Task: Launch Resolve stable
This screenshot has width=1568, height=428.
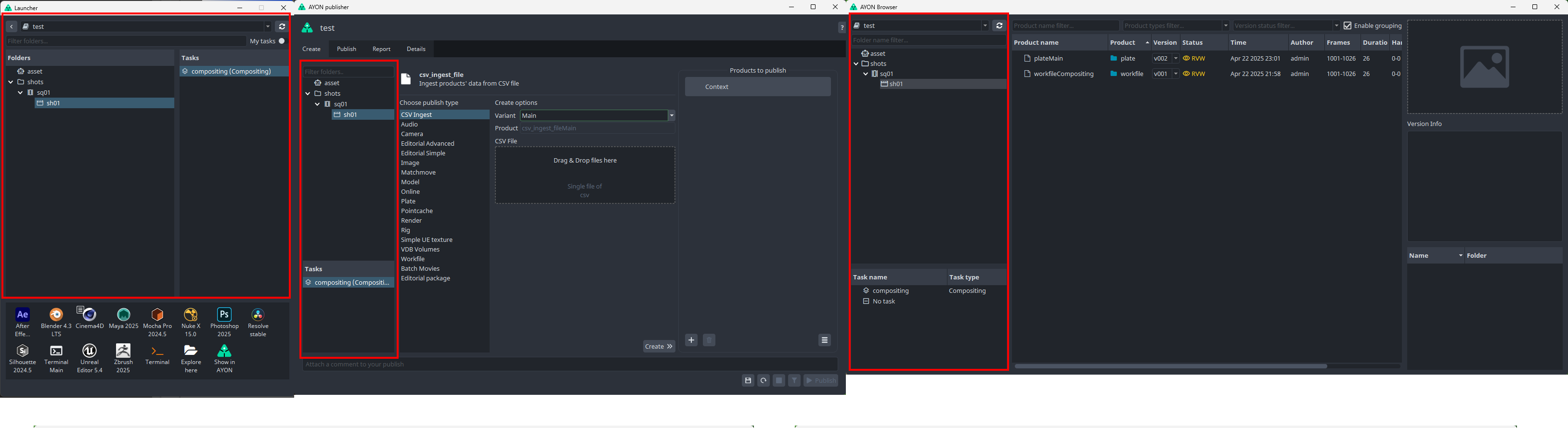Action: click(258, 315)
